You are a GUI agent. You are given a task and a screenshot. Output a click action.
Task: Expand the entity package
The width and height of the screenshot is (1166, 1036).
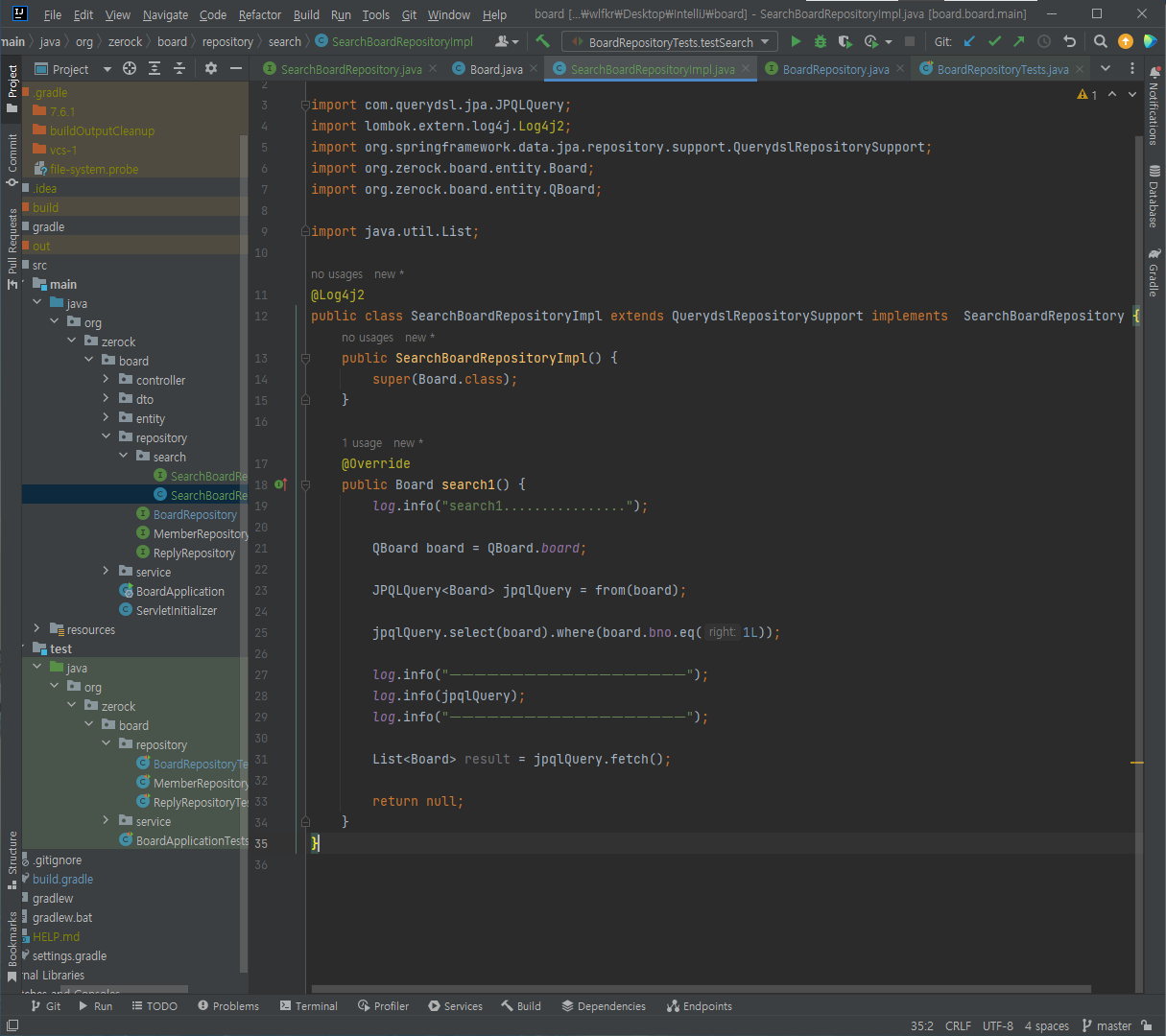pyautogui.click(x=106, y=418)
